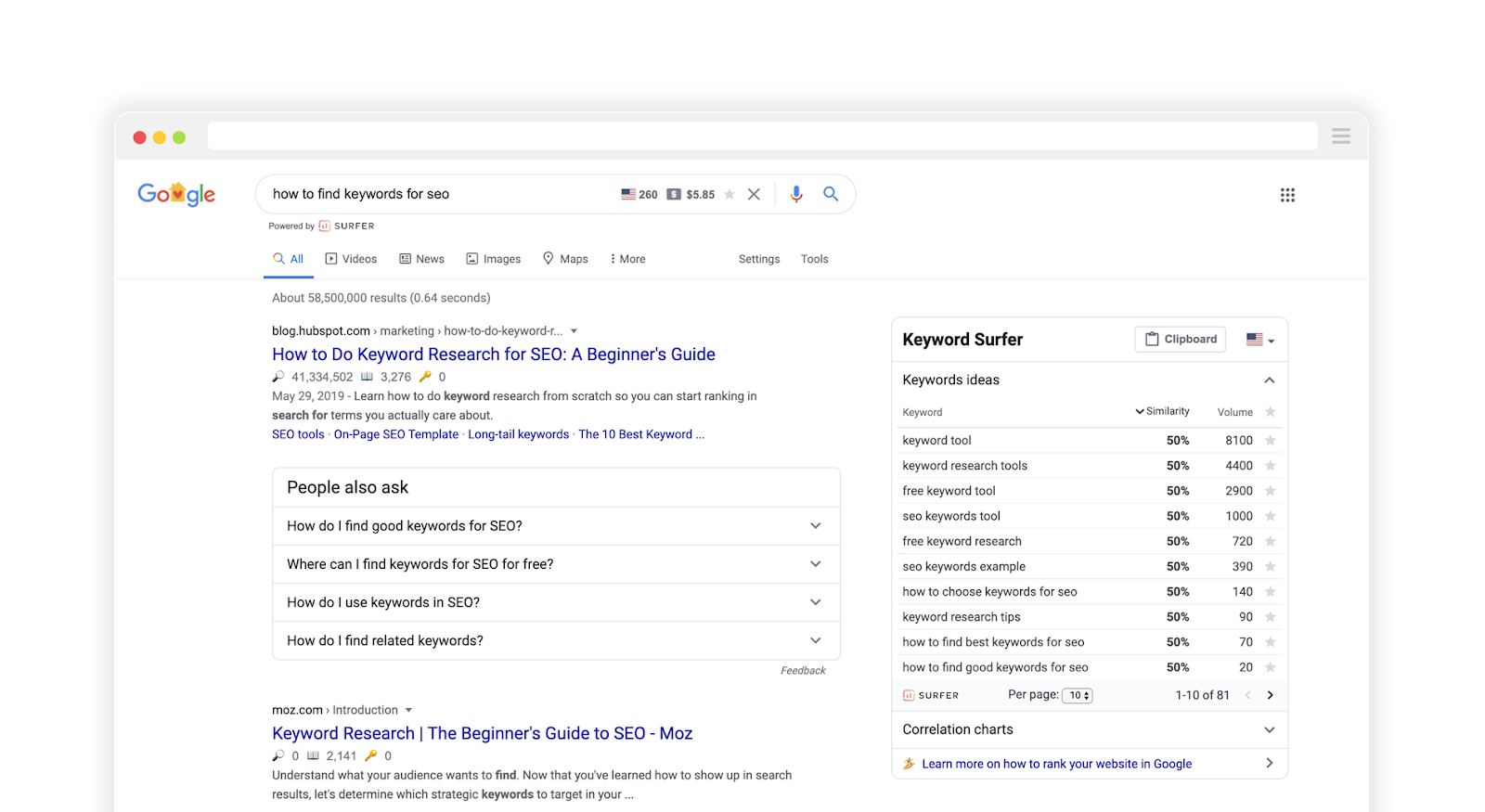Change the per page results stepper
The height and width of the screenshot is (812, 1485).
point(1078,695)
